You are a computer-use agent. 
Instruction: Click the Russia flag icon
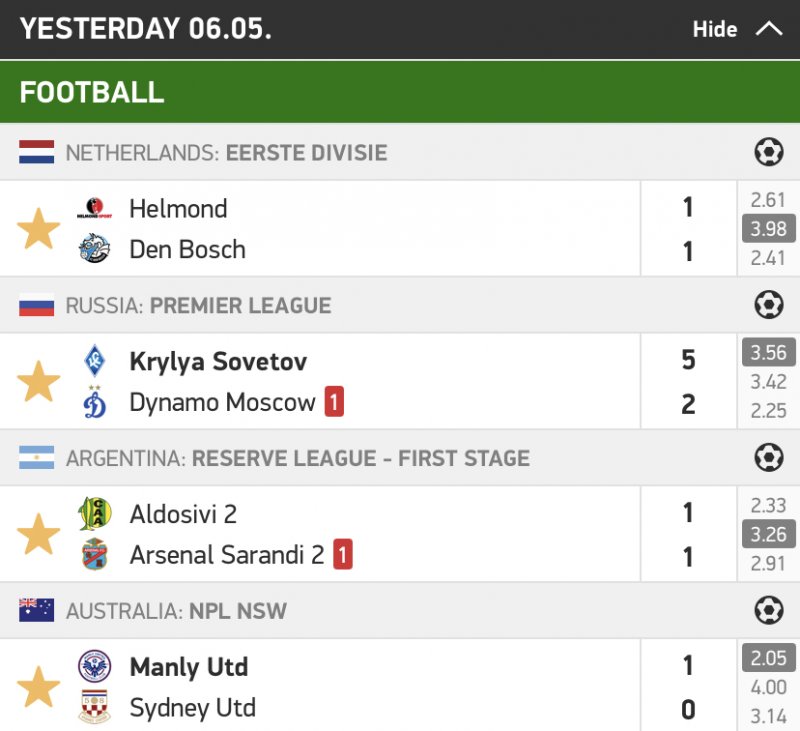click(37, 305)
